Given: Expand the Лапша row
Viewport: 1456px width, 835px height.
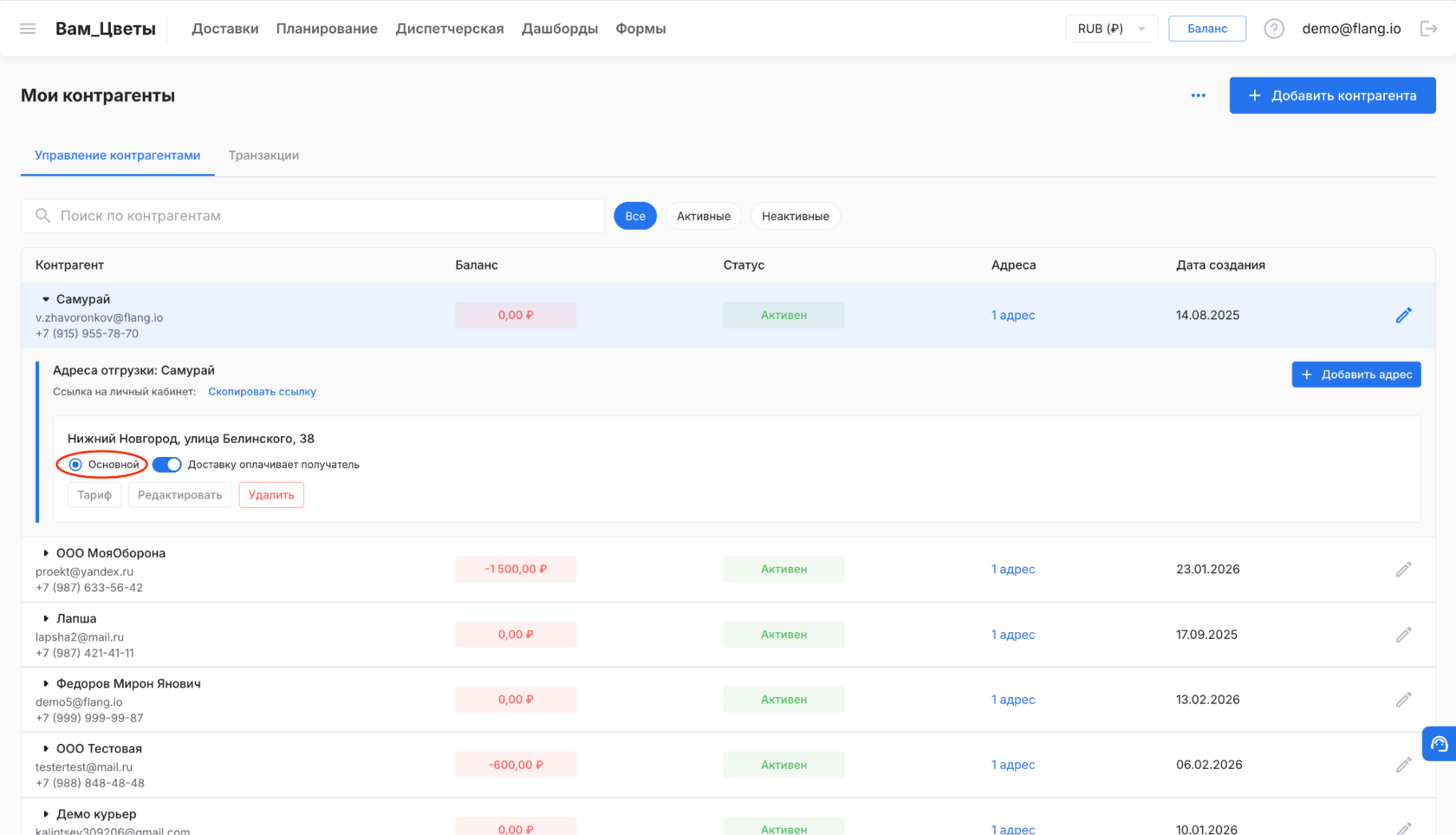Looking at the screenshot, I should click(46, 618).
